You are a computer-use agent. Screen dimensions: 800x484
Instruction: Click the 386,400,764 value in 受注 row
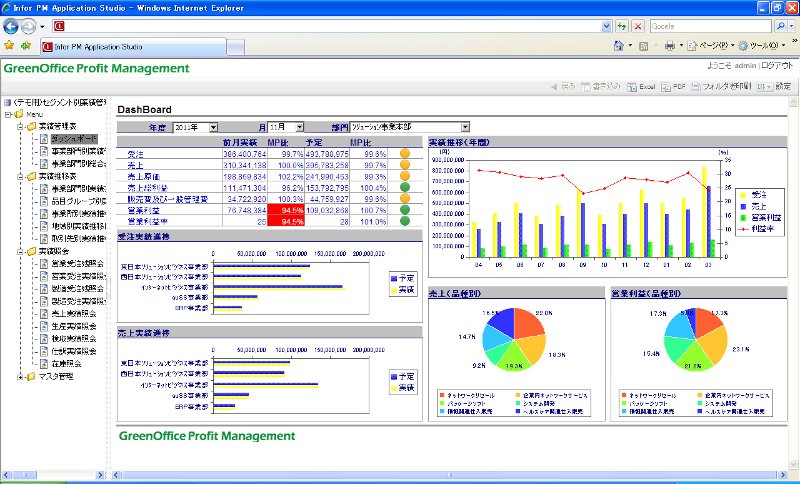click(245, 154)
